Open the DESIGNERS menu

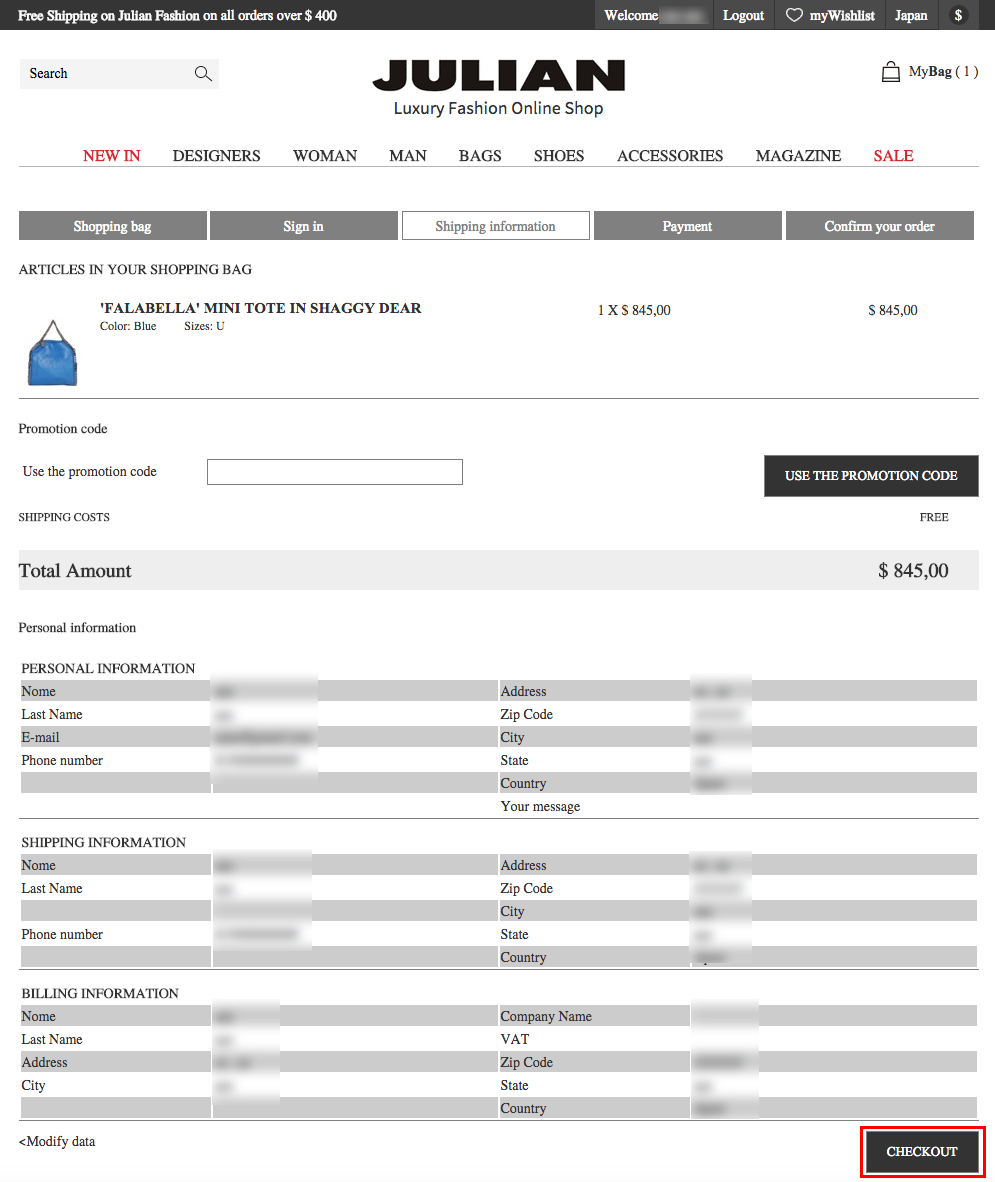click(x=216, y=155)
